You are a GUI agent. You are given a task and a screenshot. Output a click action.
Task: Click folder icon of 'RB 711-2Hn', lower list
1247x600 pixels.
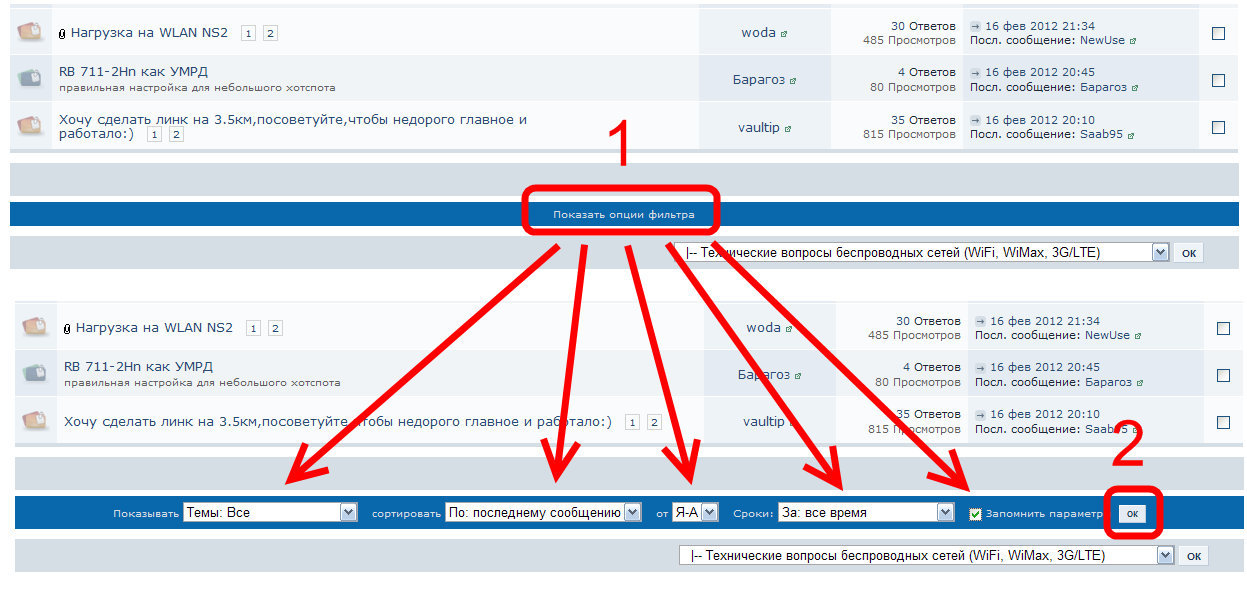click(34, 374)
